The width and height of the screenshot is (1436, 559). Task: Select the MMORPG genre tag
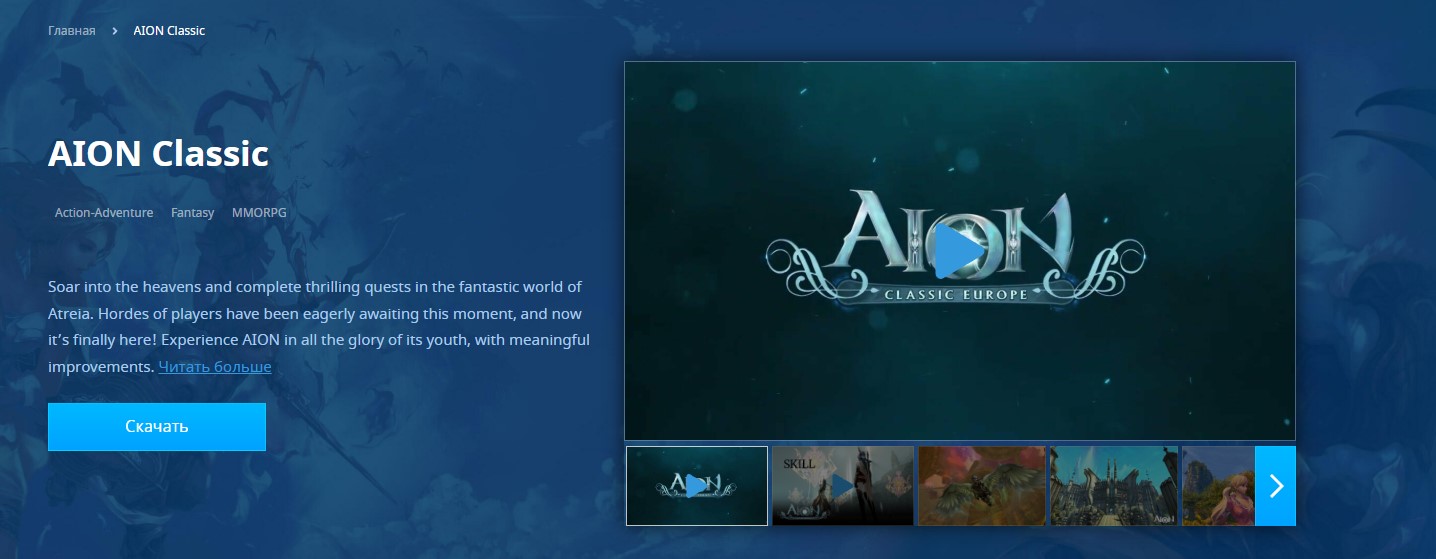[259, 213]
